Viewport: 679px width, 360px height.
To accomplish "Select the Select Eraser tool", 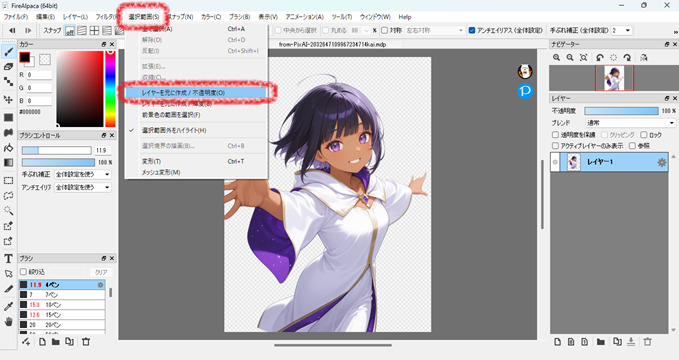I will [x=8, y=241].
